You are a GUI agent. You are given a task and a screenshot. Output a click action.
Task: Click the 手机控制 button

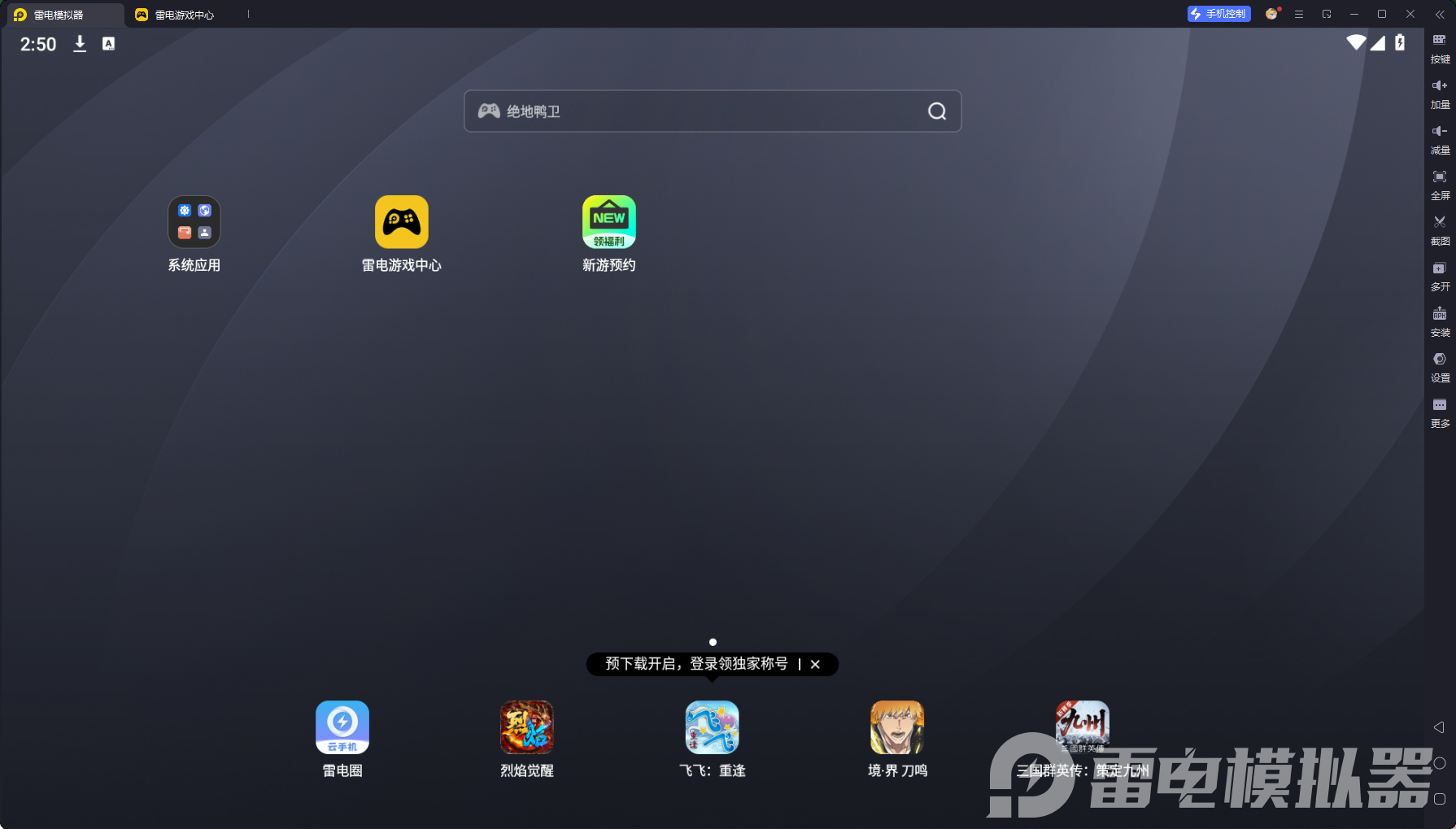tap(1218, 14)
